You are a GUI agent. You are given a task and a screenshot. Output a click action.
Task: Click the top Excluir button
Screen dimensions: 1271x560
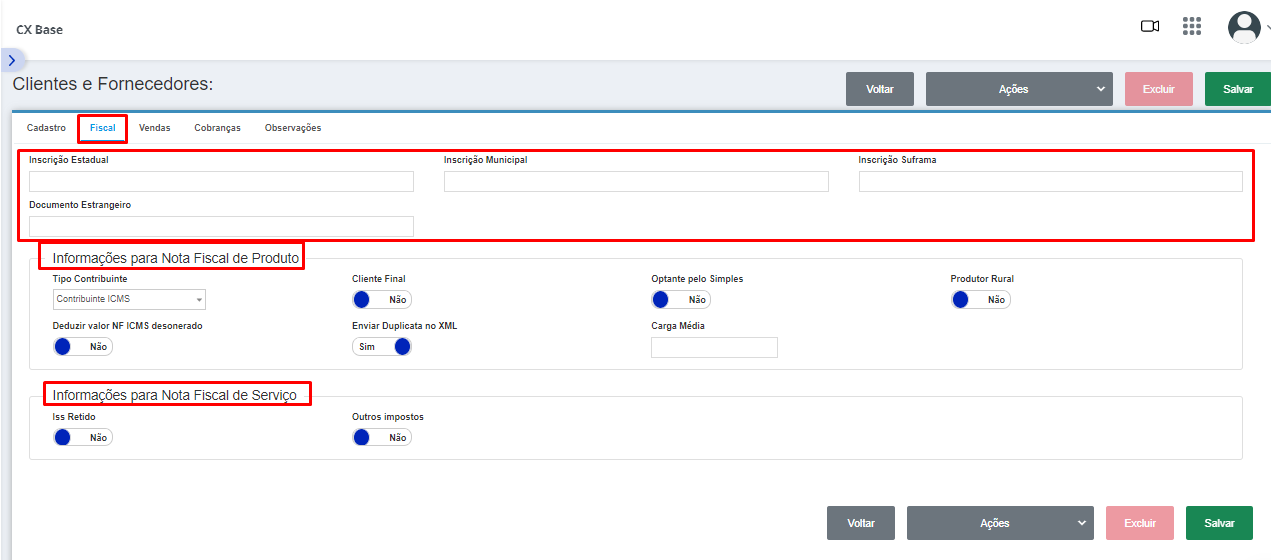pos(1159,89)
